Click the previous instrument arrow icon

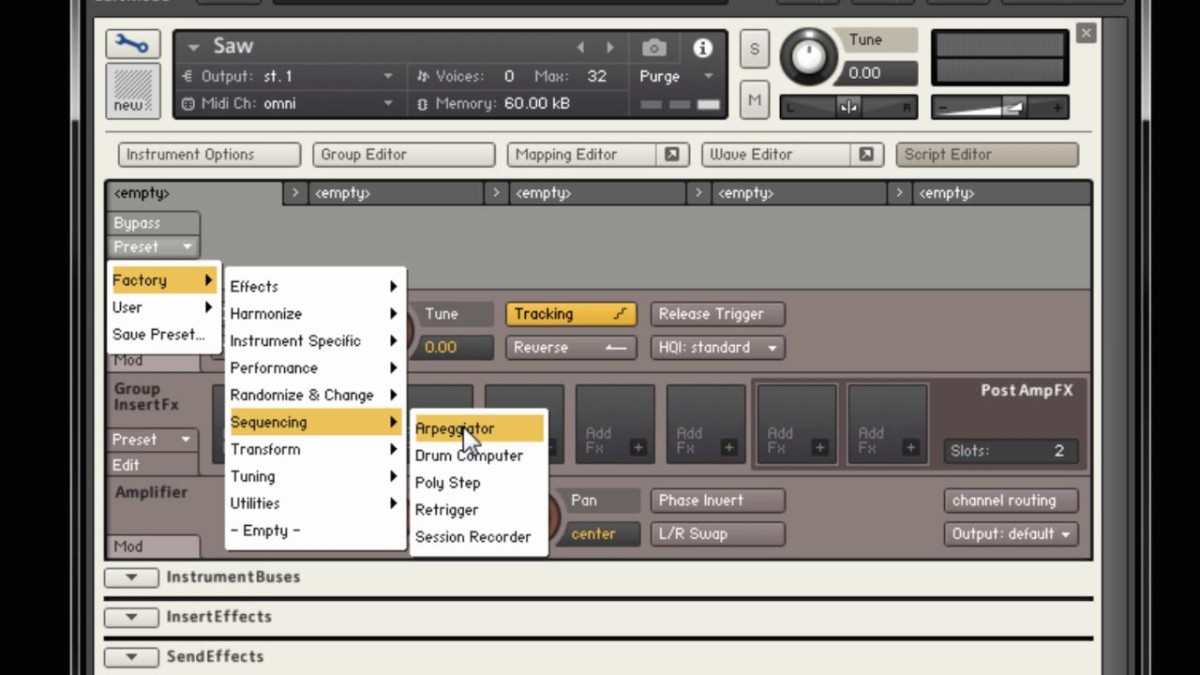pos(581,47)
